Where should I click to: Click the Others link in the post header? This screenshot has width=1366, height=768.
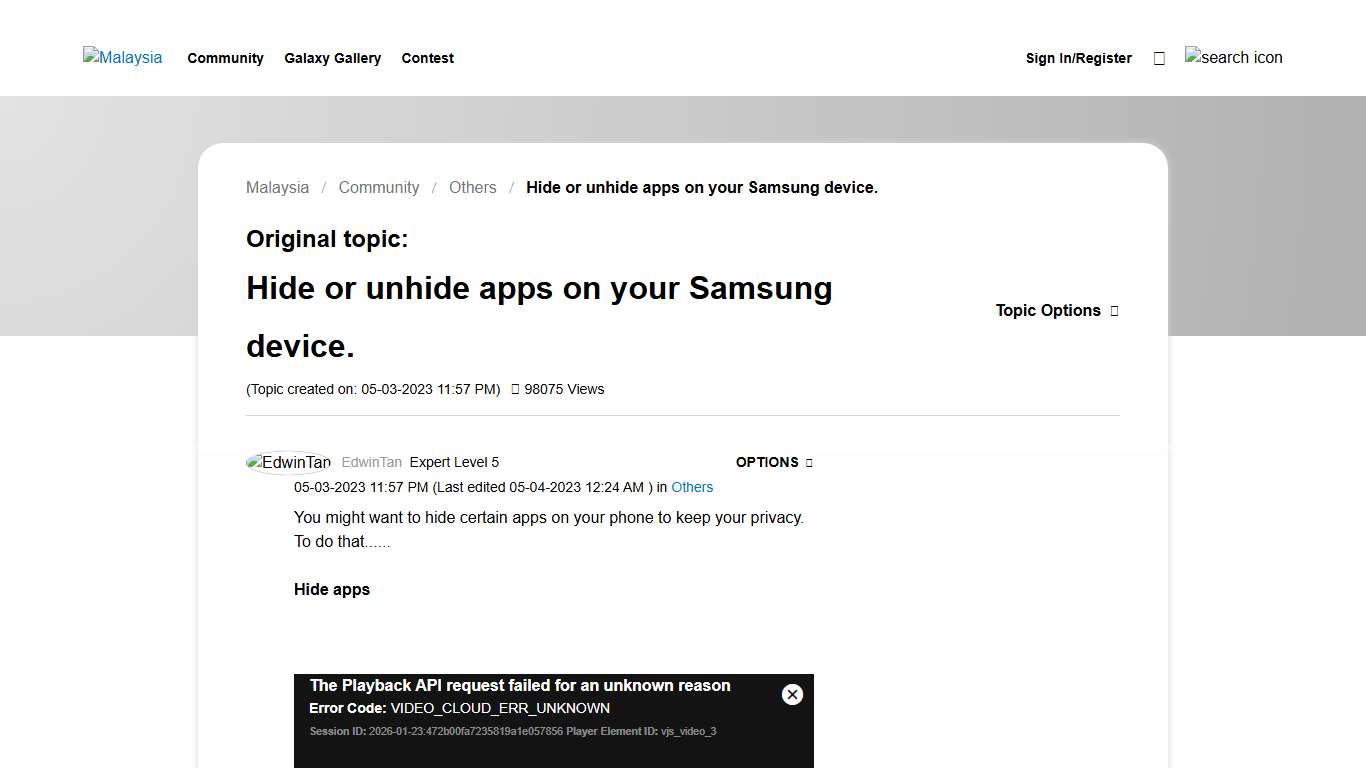[x=692, y=487]
